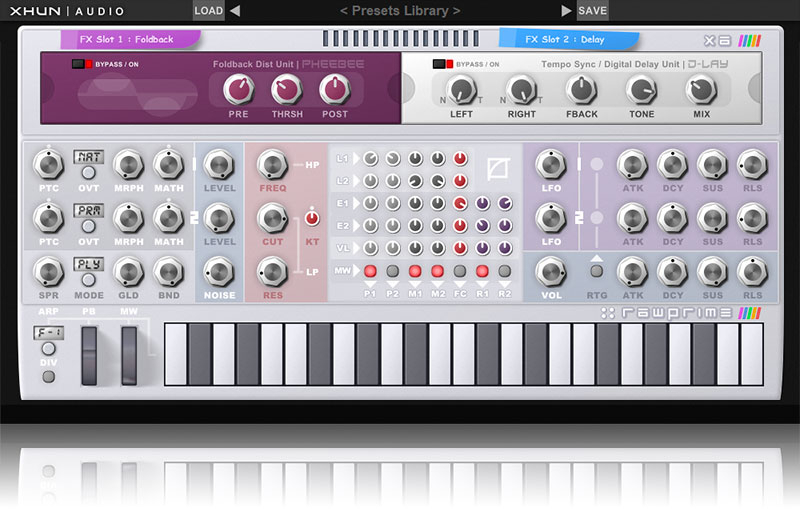800x509 pixels.
Task: Click the SAVE button
Action: point(592,11)
